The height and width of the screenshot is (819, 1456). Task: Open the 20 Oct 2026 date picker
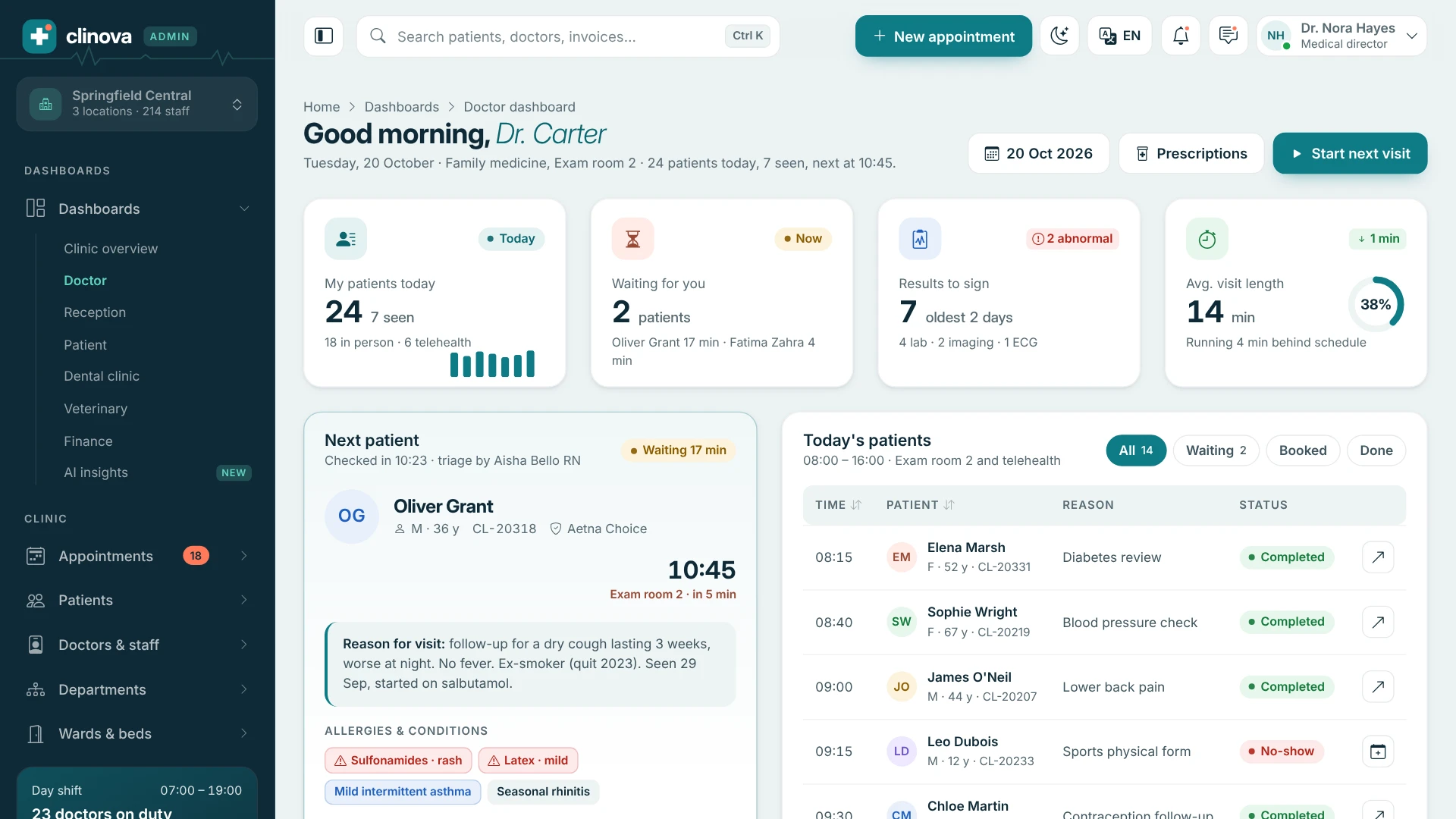tap(1038, 153)
